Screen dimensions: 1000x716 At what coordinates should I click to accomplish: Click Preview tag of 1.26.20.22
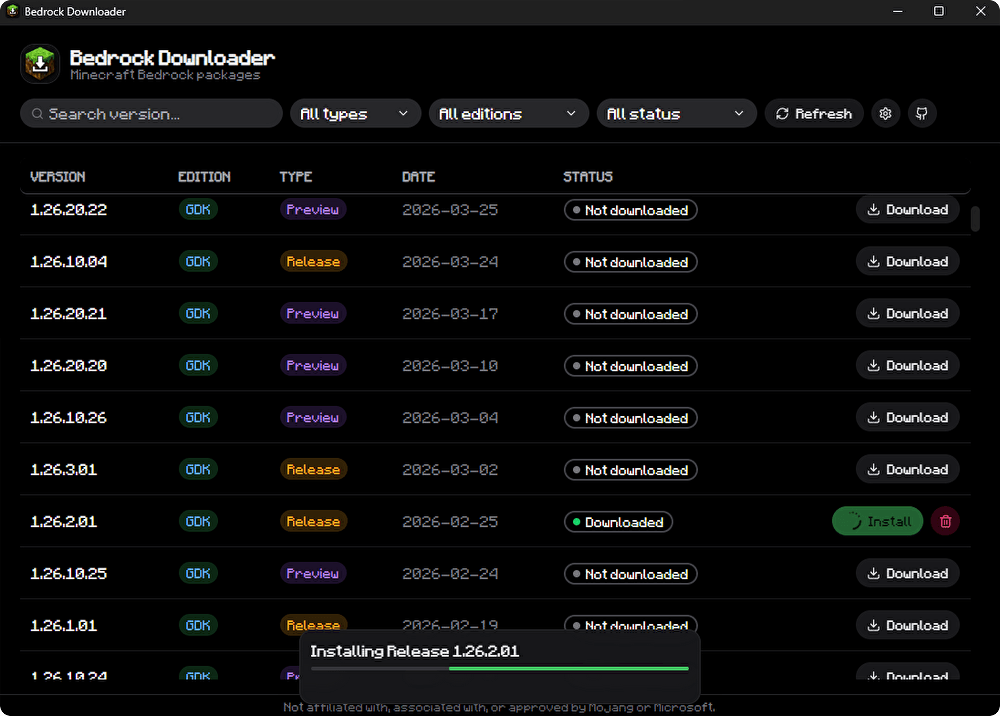pos(312,209)
